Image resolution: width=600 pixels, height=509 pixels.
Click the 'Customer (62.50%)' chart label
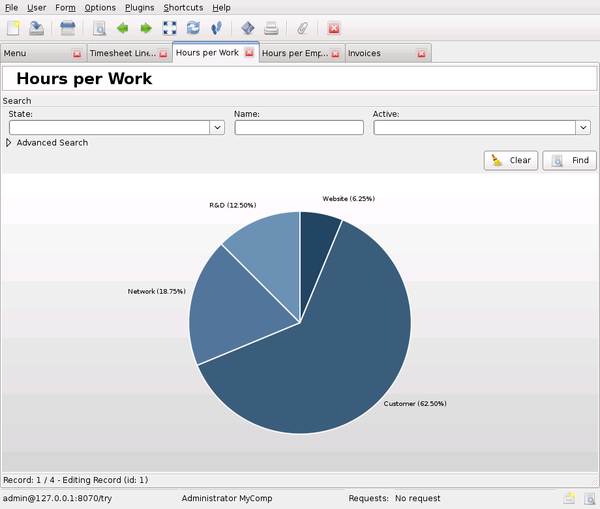tap(415, 404)
